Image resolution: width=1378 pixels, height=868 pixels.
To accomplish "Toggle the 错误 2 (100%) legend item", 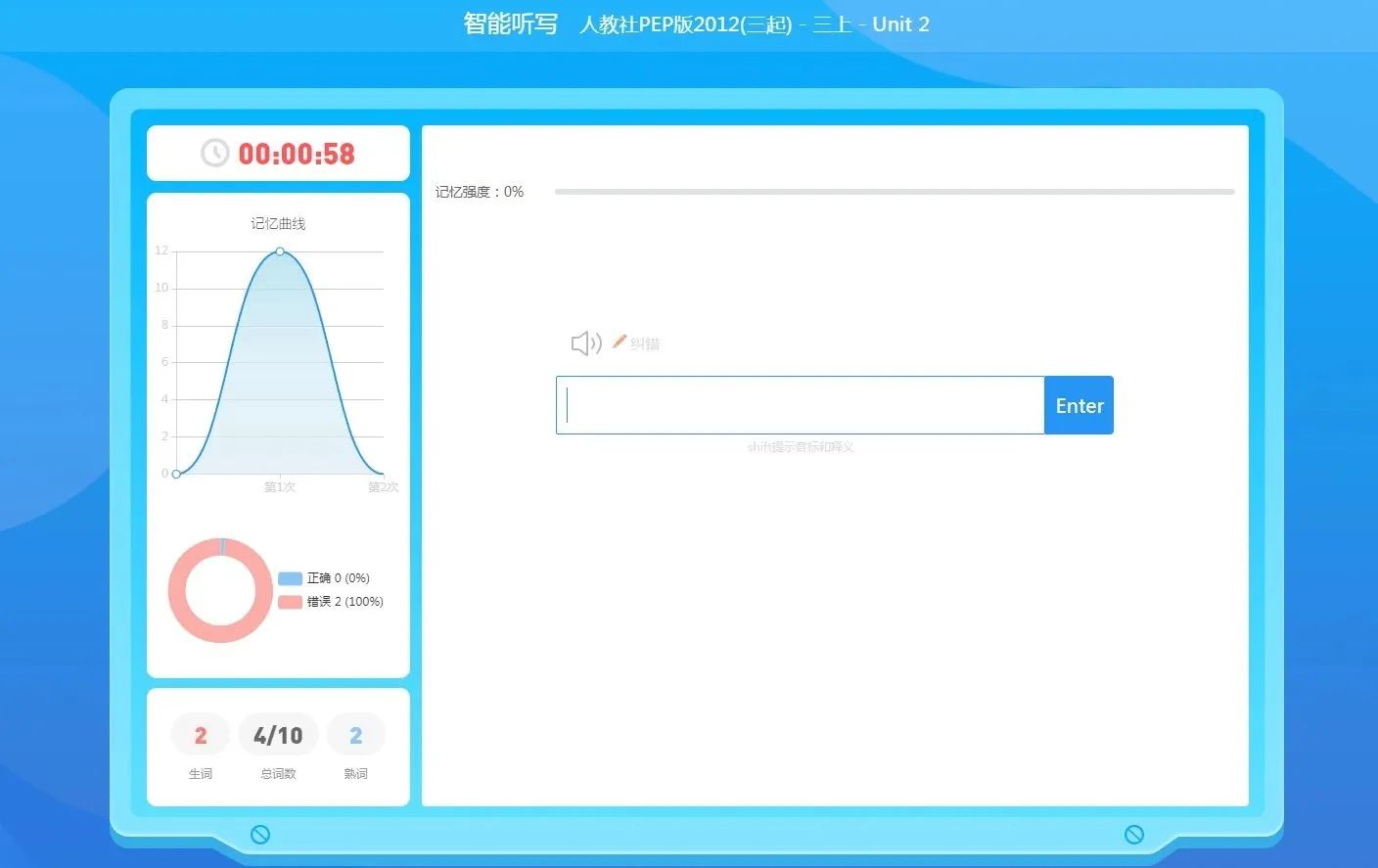I will tap(331, 602).
